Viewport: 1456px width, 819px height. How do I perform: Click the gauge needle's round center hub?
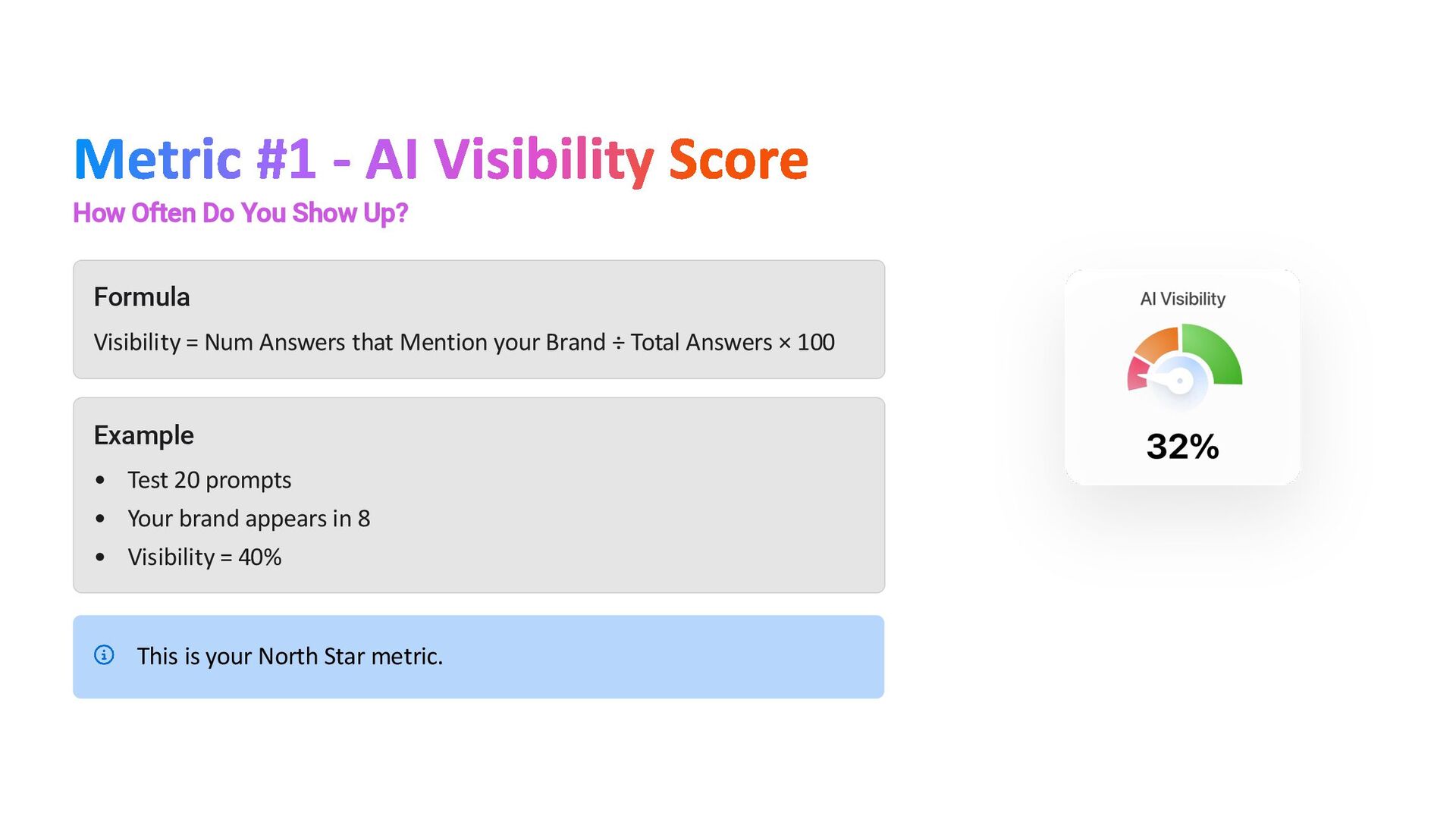(1180, 381)
